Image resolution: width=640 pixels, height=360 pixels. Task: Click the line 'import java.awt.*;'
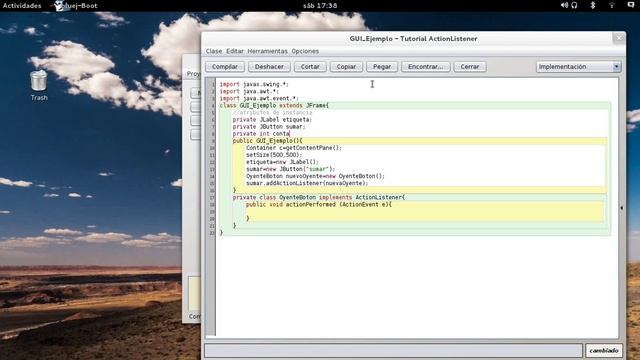249,91
